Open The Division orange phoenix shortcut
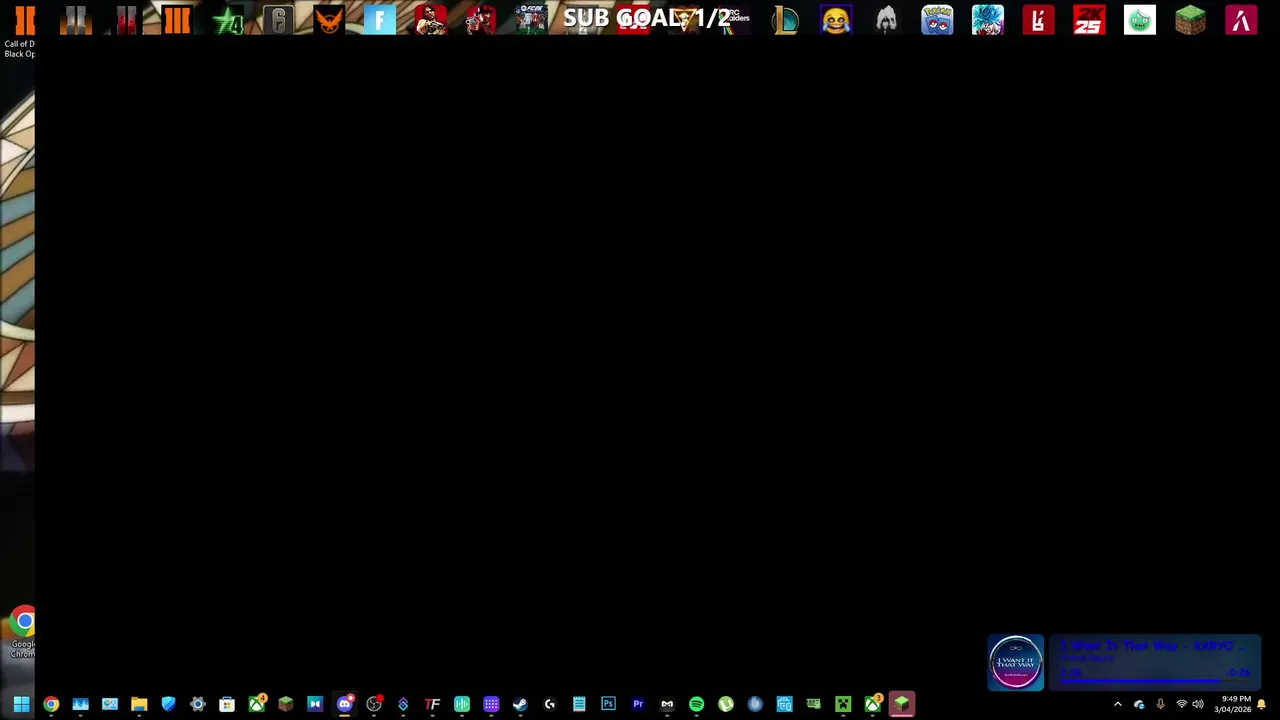The image size is (1280, 720). [329, 20]
